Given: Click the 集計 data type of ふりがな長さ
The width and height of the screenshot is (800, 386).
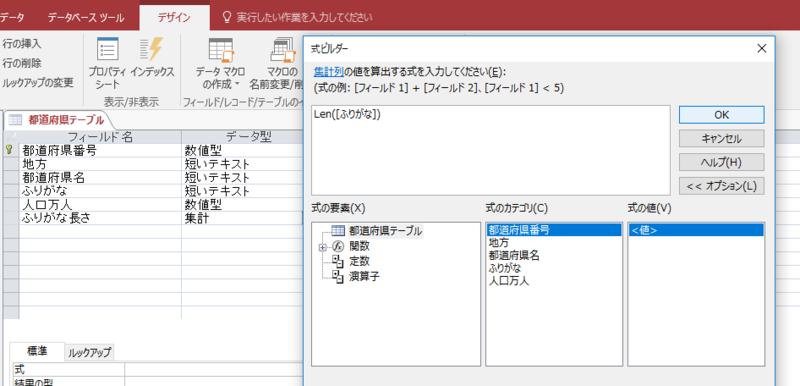Looking at the screenshot, I should point(242,218).
